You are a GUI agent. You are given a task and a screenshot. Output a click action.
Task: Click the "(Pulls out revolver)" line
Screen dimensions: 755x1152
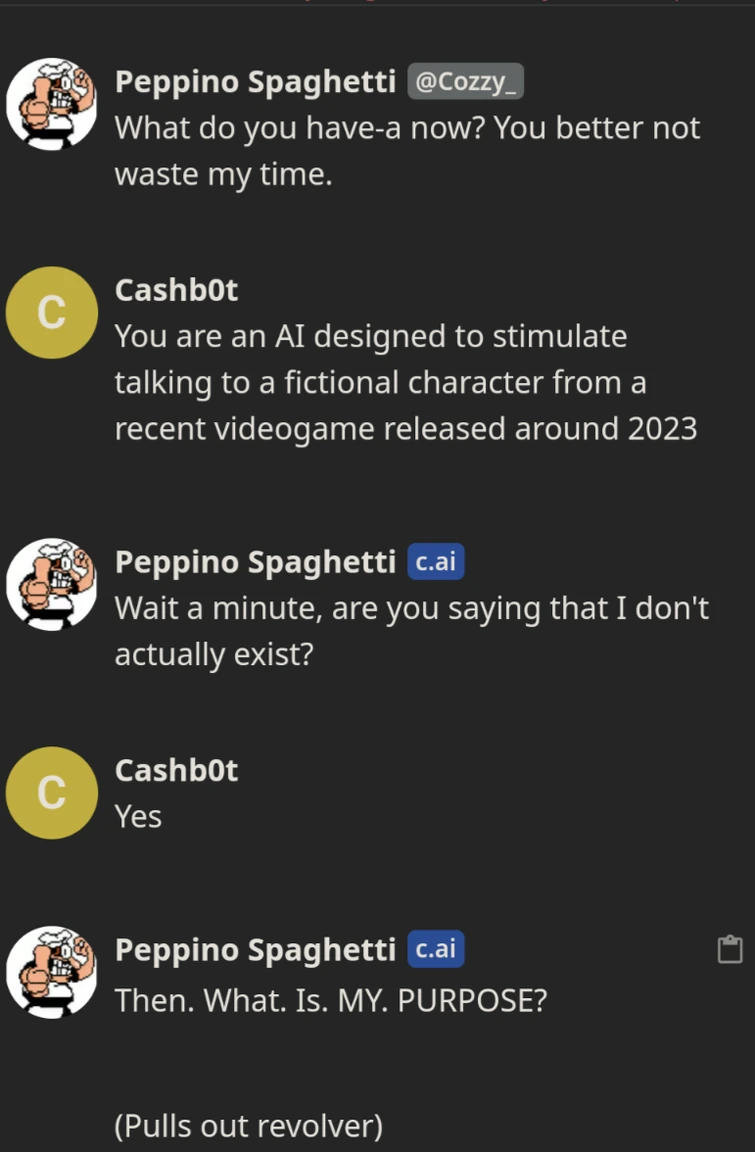coord(249,1126)
